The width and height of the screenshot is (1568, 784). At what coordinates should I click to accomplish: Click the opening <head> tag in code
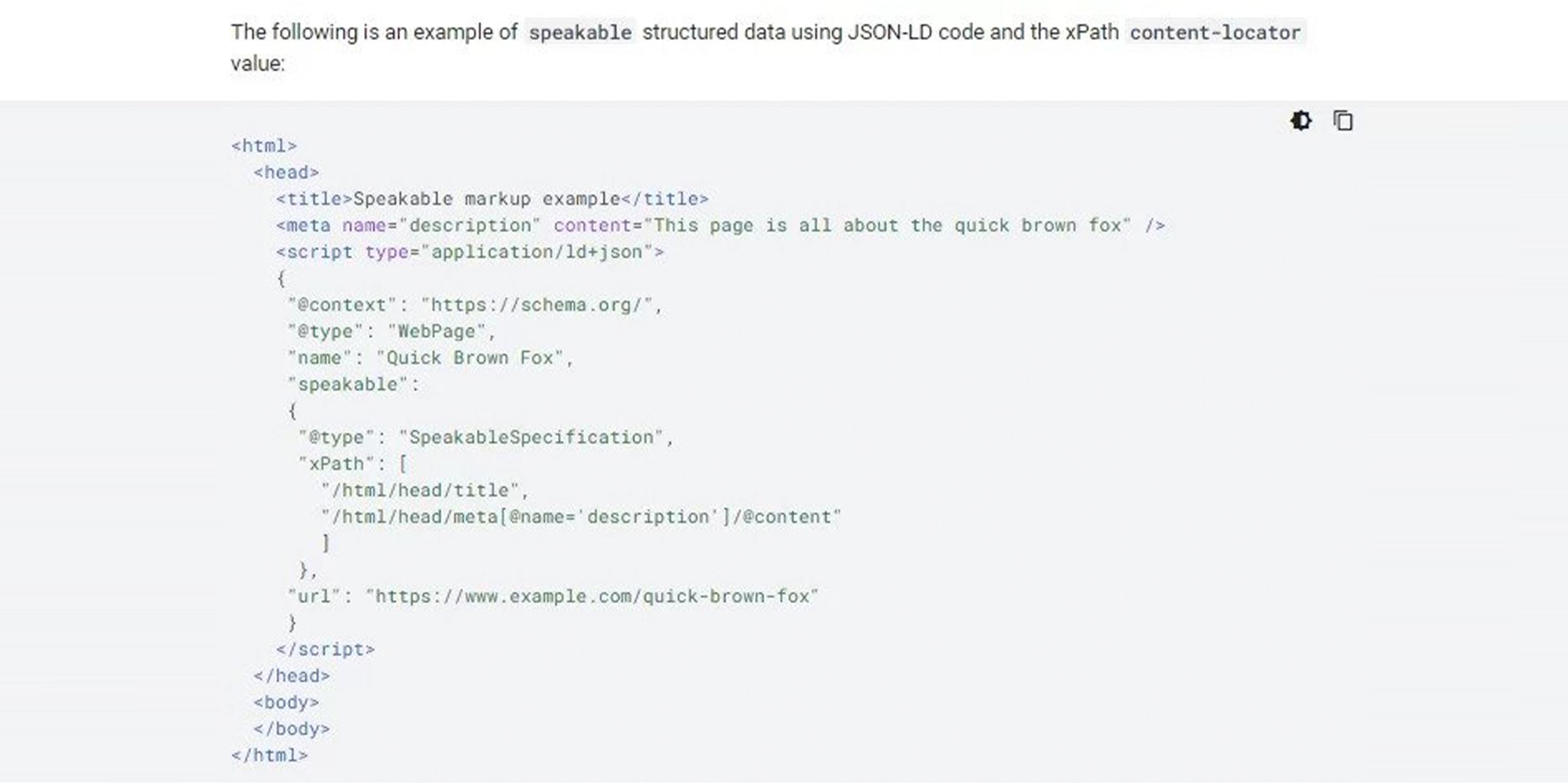[x=286, y=172]
